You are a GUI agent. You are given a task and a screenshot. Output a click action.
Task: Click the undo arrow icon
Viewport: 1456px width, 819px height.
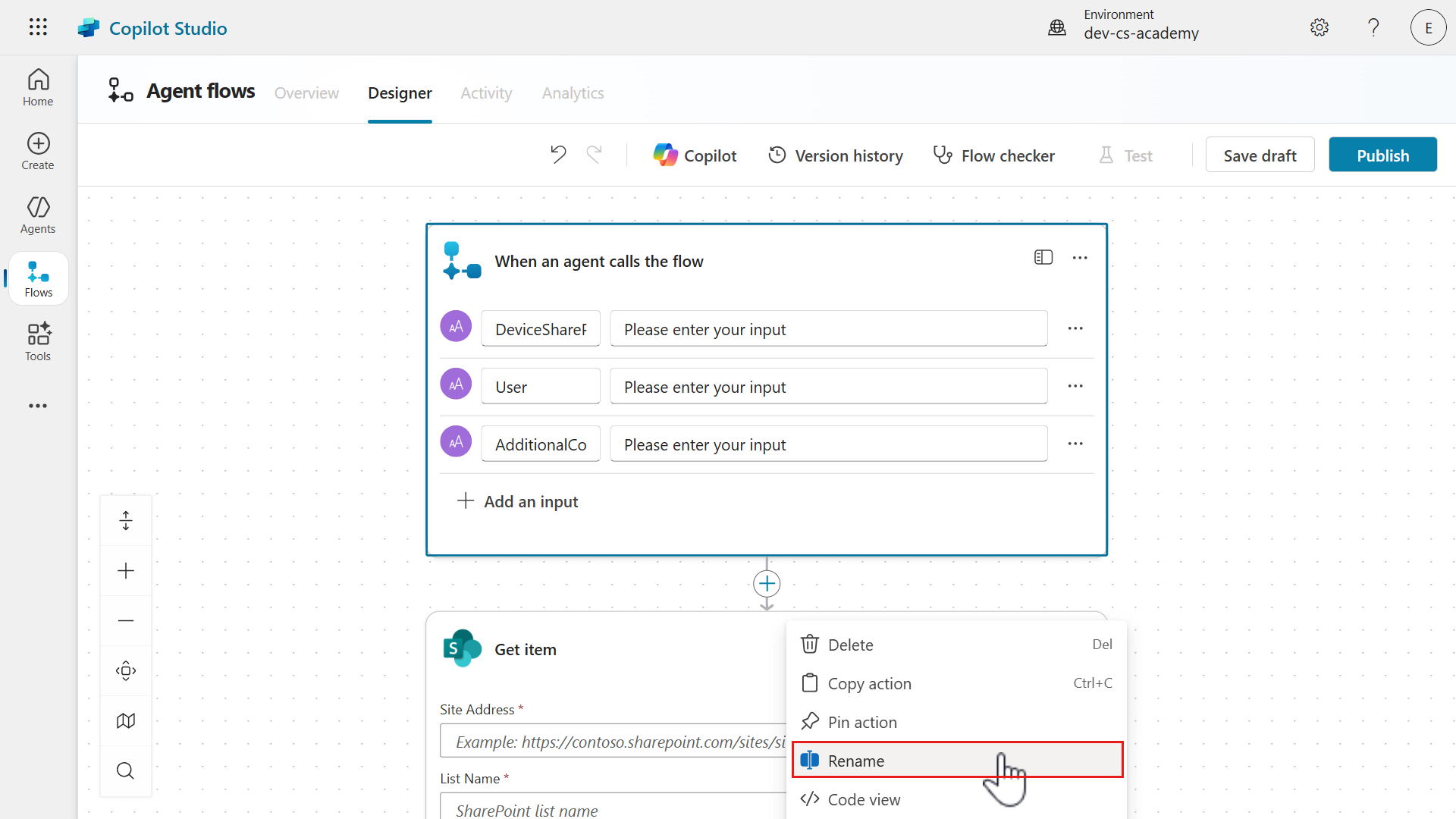pyautogui.click(x=558, y=155)
